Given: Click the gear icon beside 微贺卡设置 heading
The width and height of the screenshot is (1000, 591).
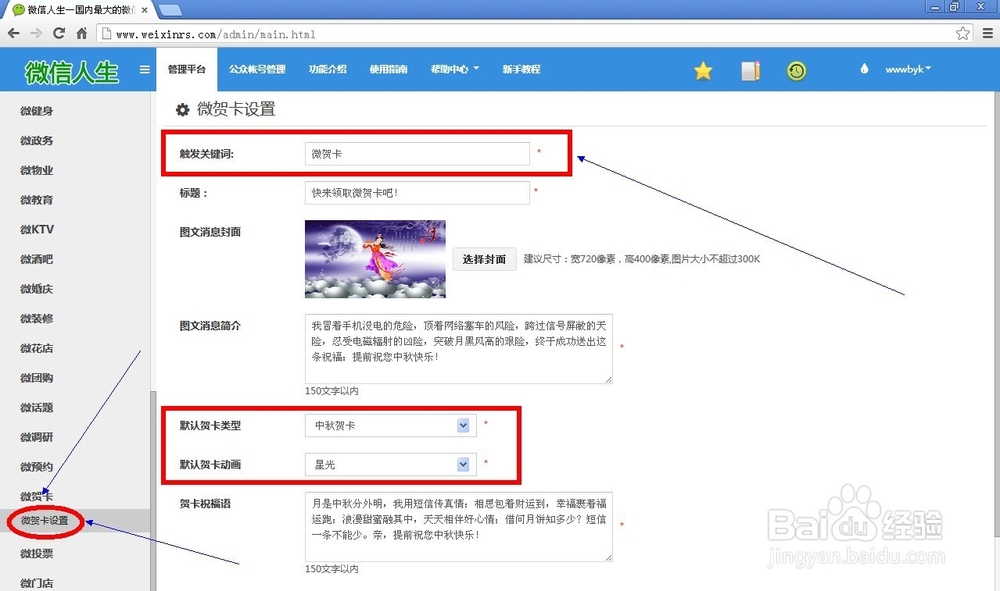Looking at the screenshot, I should pyautogui.click(x=183, y=110).
